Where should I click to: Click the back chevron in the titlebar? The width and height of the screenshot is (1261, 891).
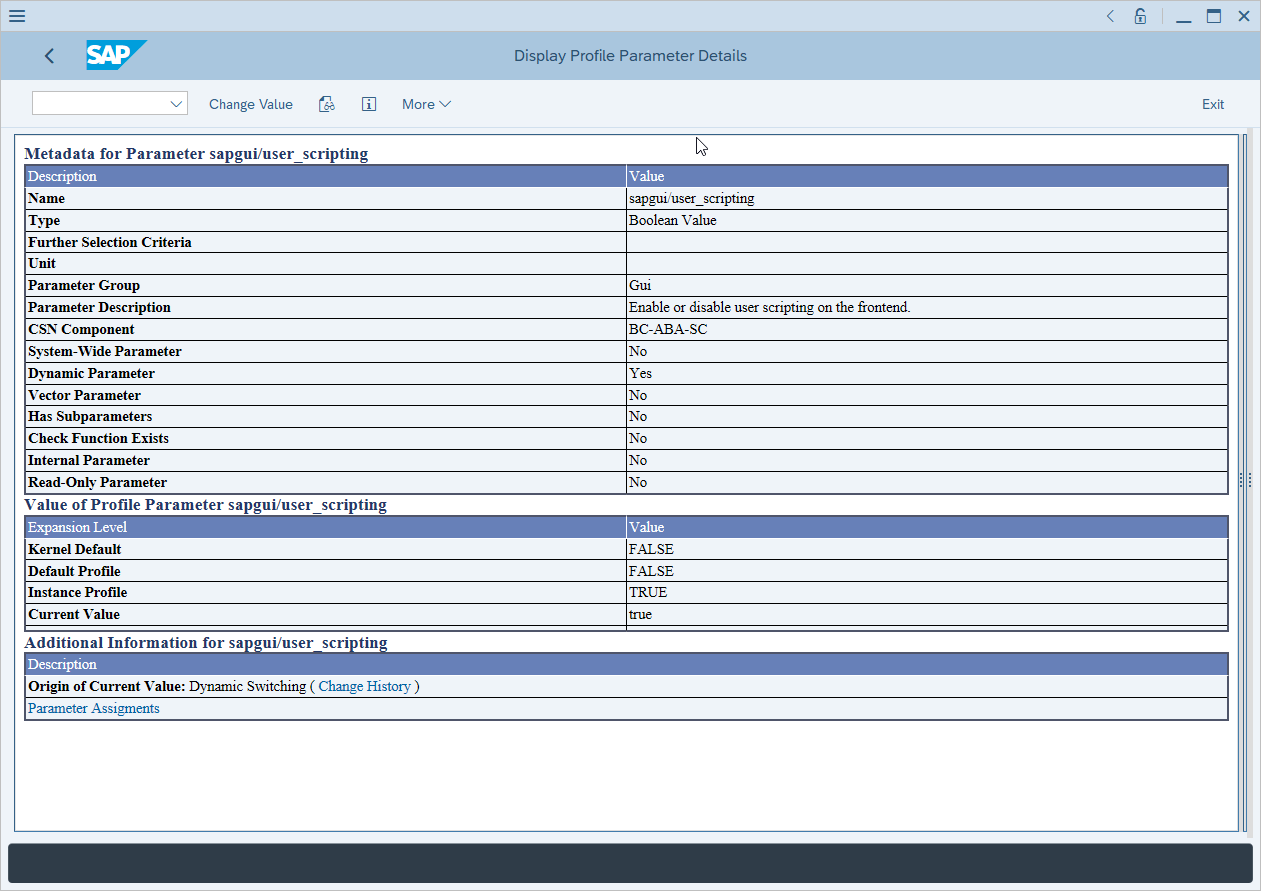coord(1109,16)
